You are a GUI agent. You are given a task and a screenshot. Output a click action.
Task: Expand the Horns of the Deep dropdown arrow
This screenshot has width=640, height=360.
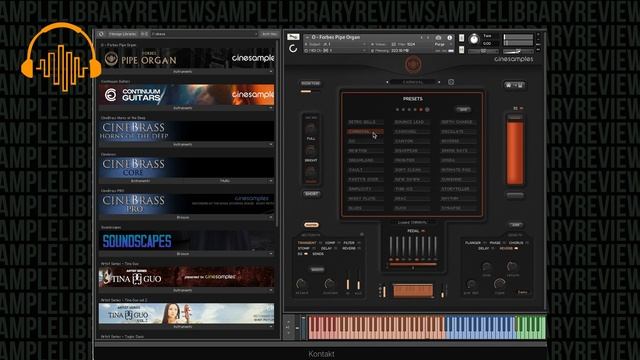[x=271, y=144]
